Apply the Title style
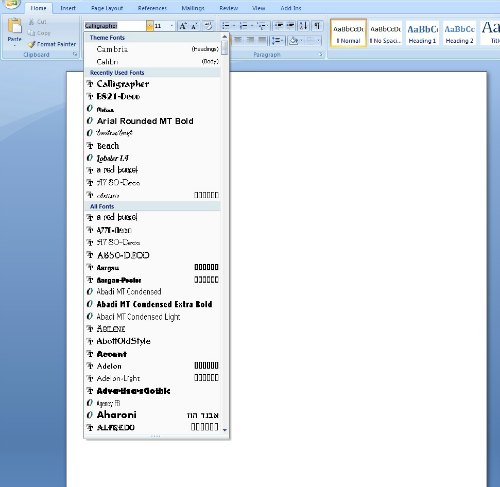The height and width of the screenshot is (487, 500). click(x=490, y=33)
